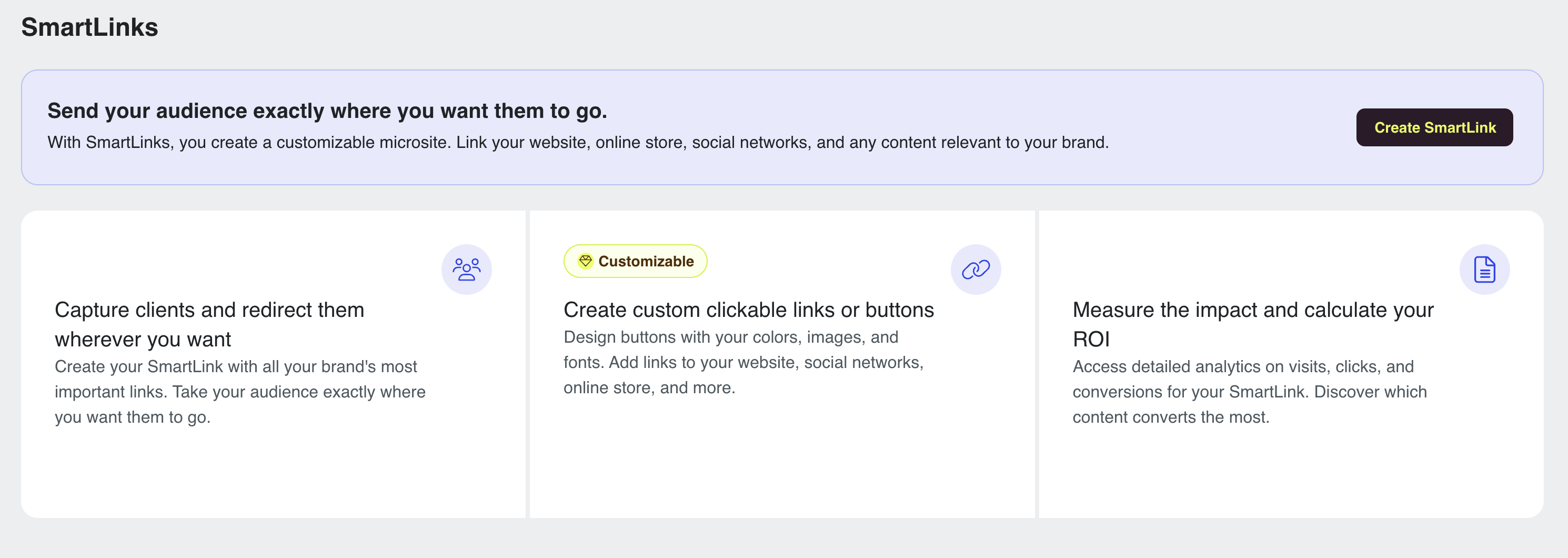This screenshot has height=558, width=1568.
Task: Click 'Access detailed analytics on visits' description
Action: [1249, 392]
